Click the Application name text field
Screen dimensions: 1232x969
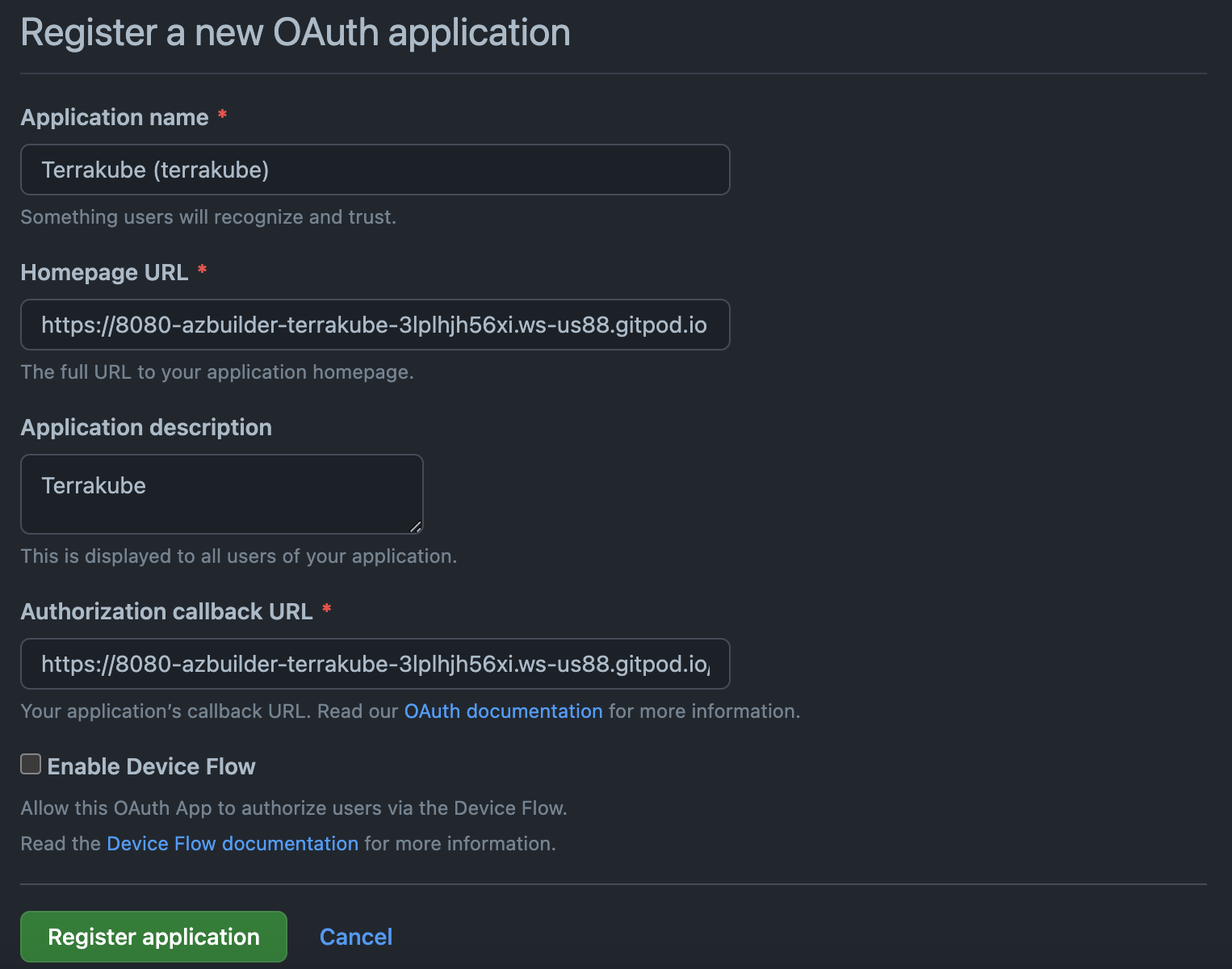(x=375, y=170)
